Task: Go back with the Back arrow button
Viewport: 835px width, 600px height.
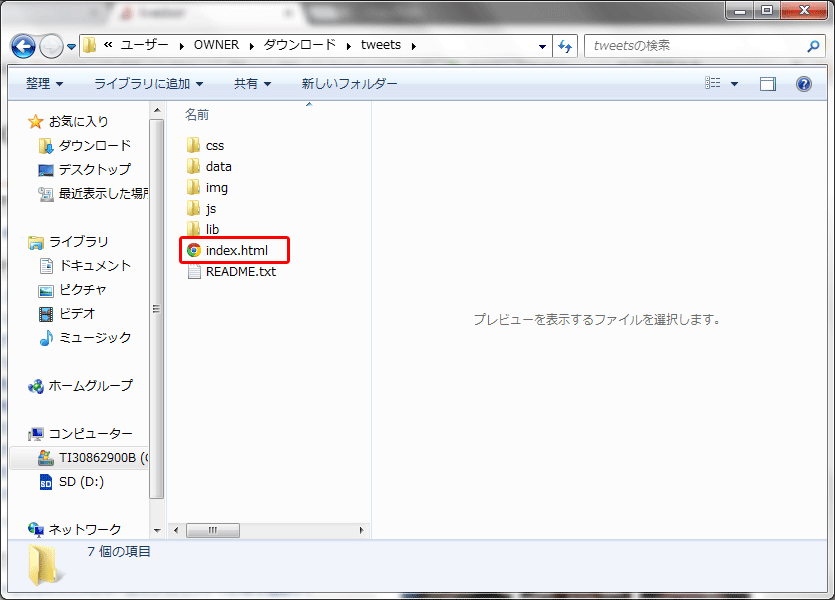Action: 23,46
